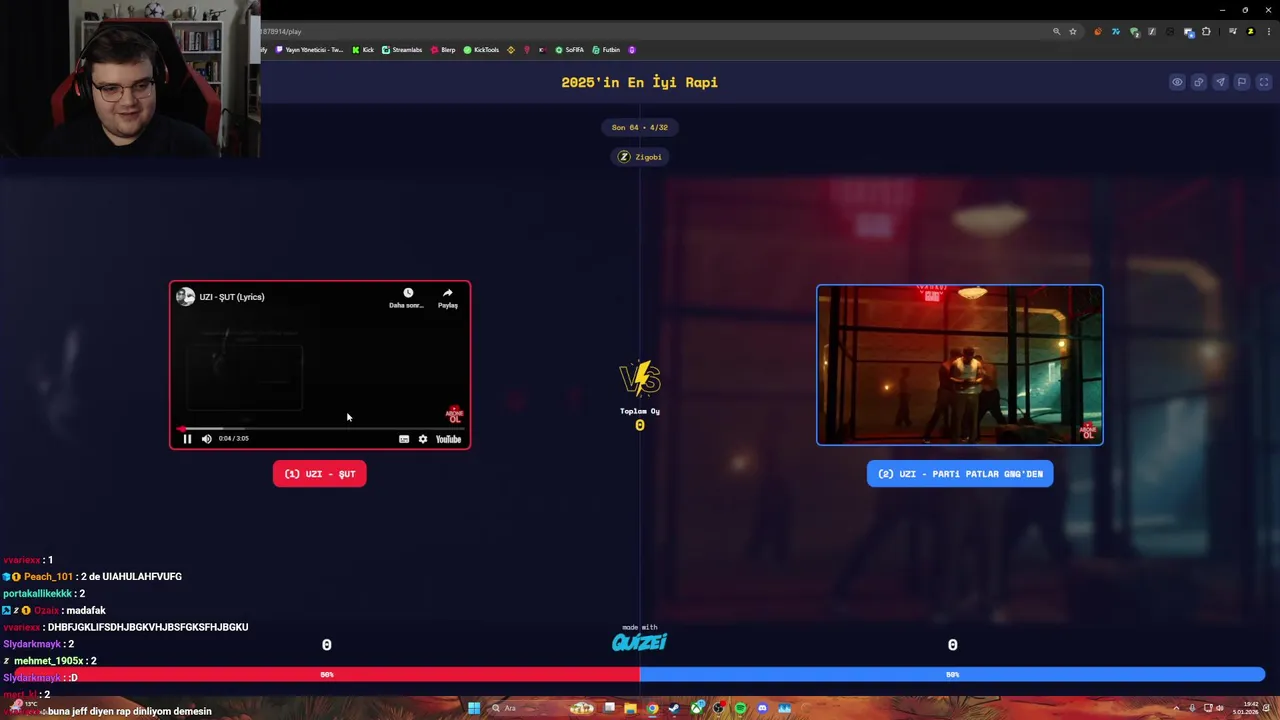
Task: Open Steam from the taskbar
Action: [x=674, y=708]
